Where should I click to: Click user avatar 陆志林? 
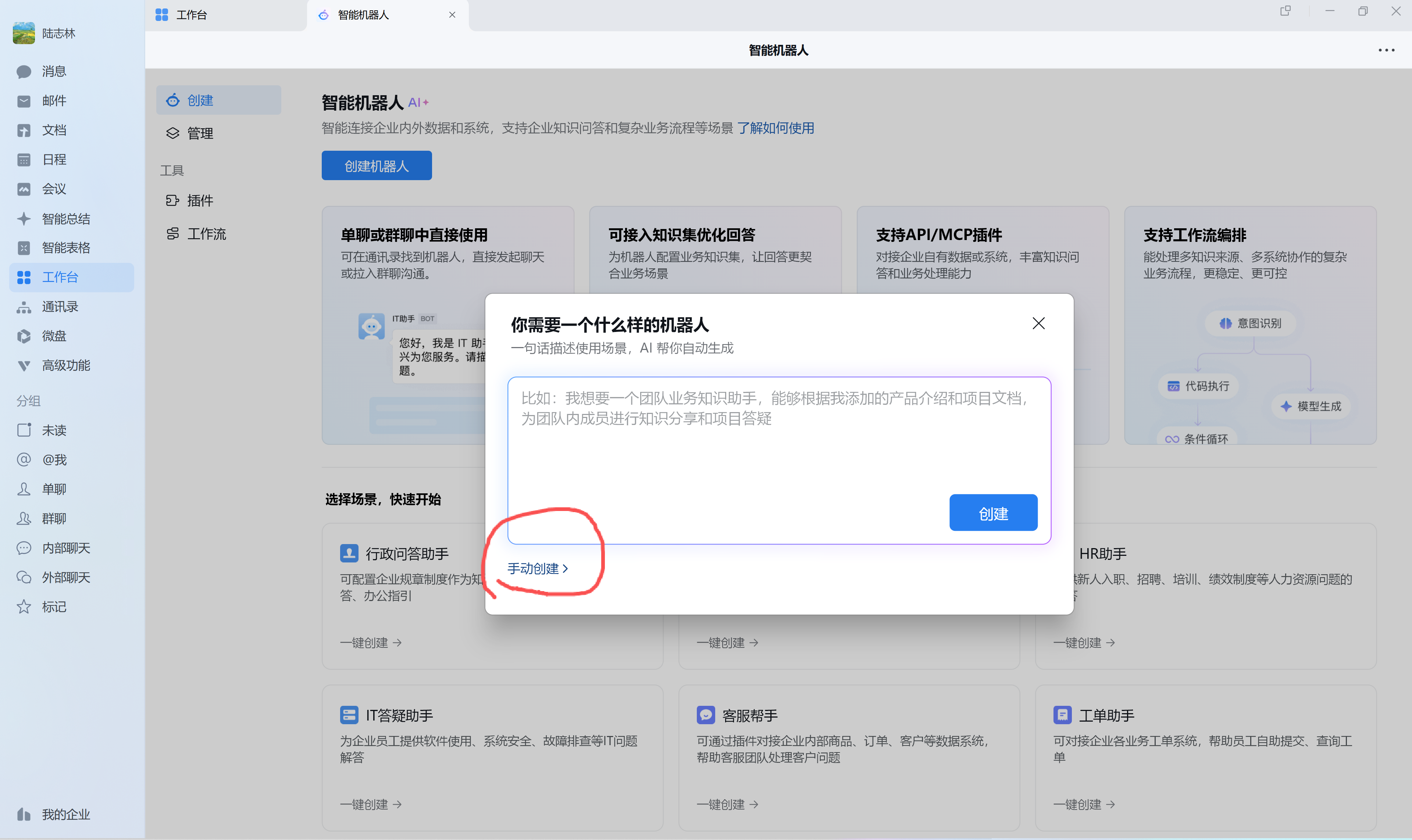click(x=24, y=33)
